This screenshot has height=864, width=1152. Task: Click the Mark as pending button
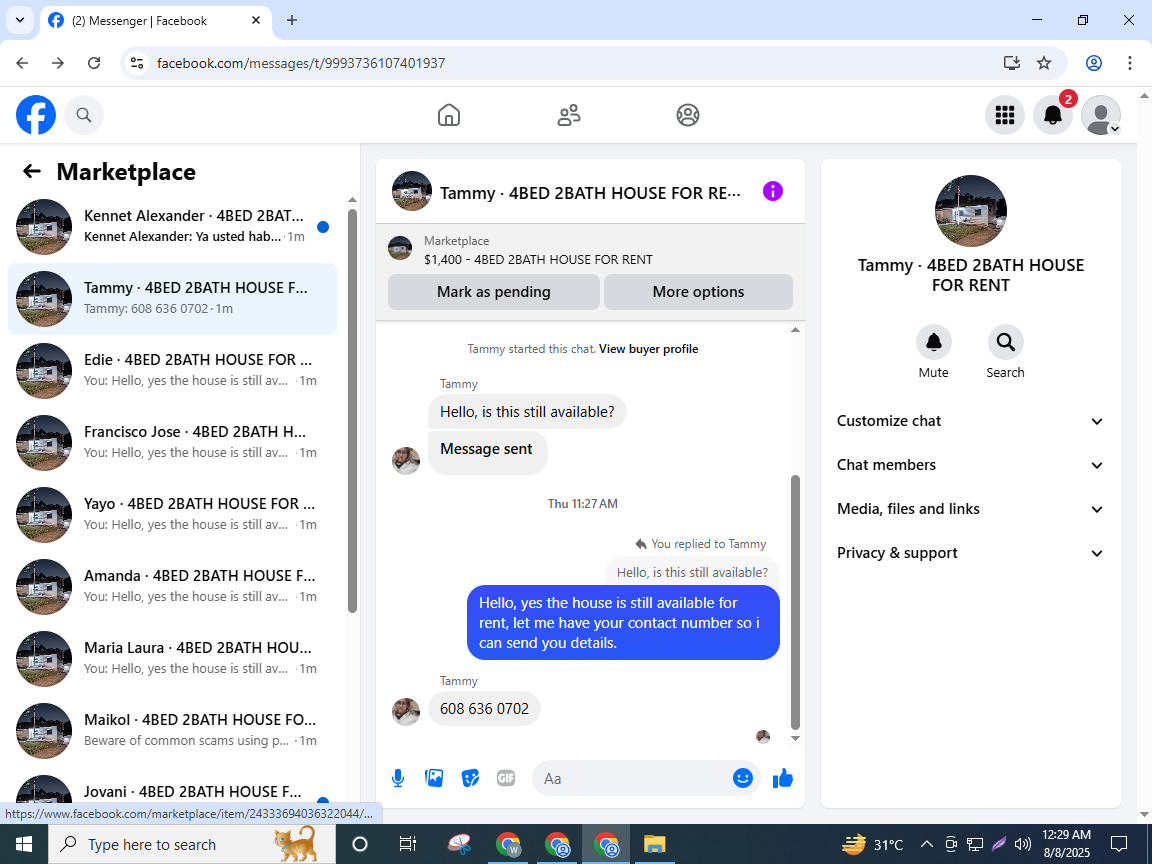494,292
